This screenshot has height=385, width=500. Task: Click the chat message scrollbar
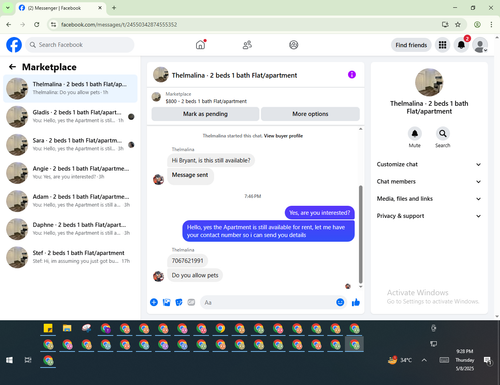(360, 234)
